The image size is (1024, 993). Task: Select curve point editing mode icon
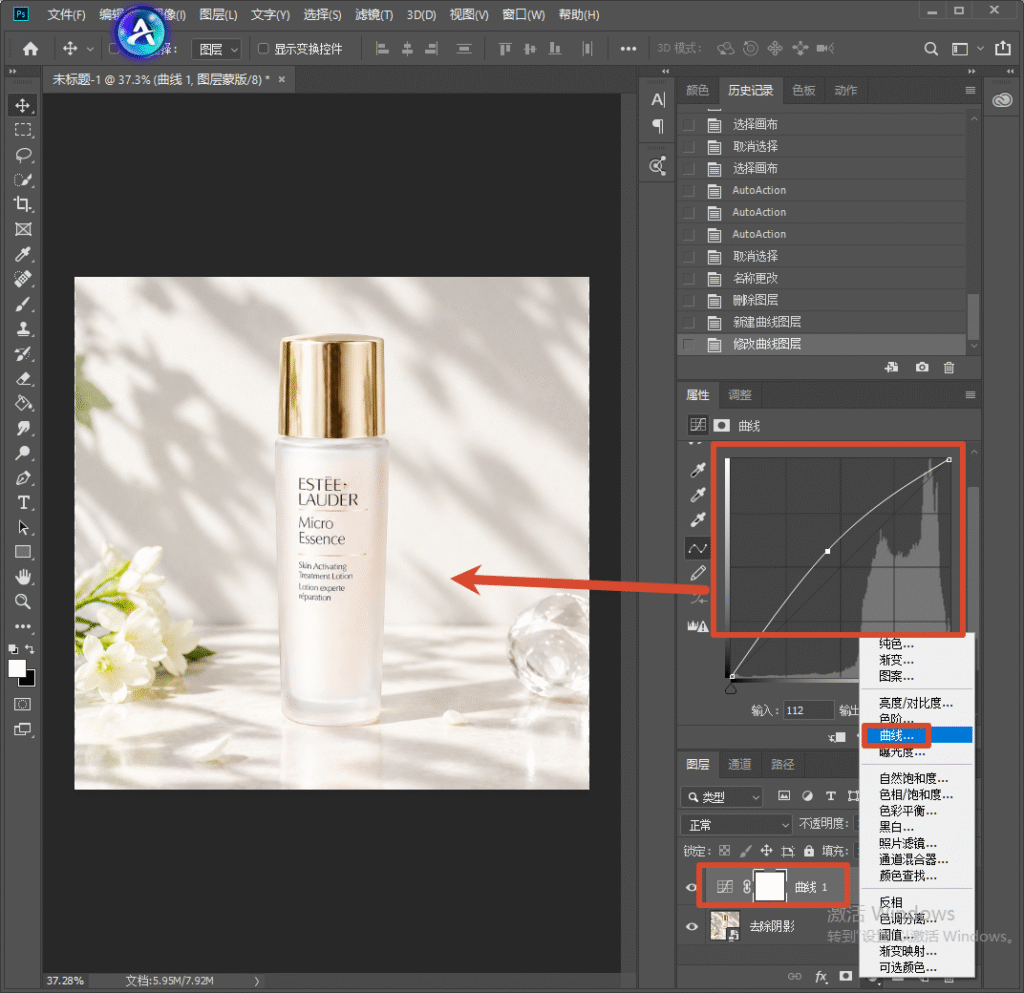697,548
